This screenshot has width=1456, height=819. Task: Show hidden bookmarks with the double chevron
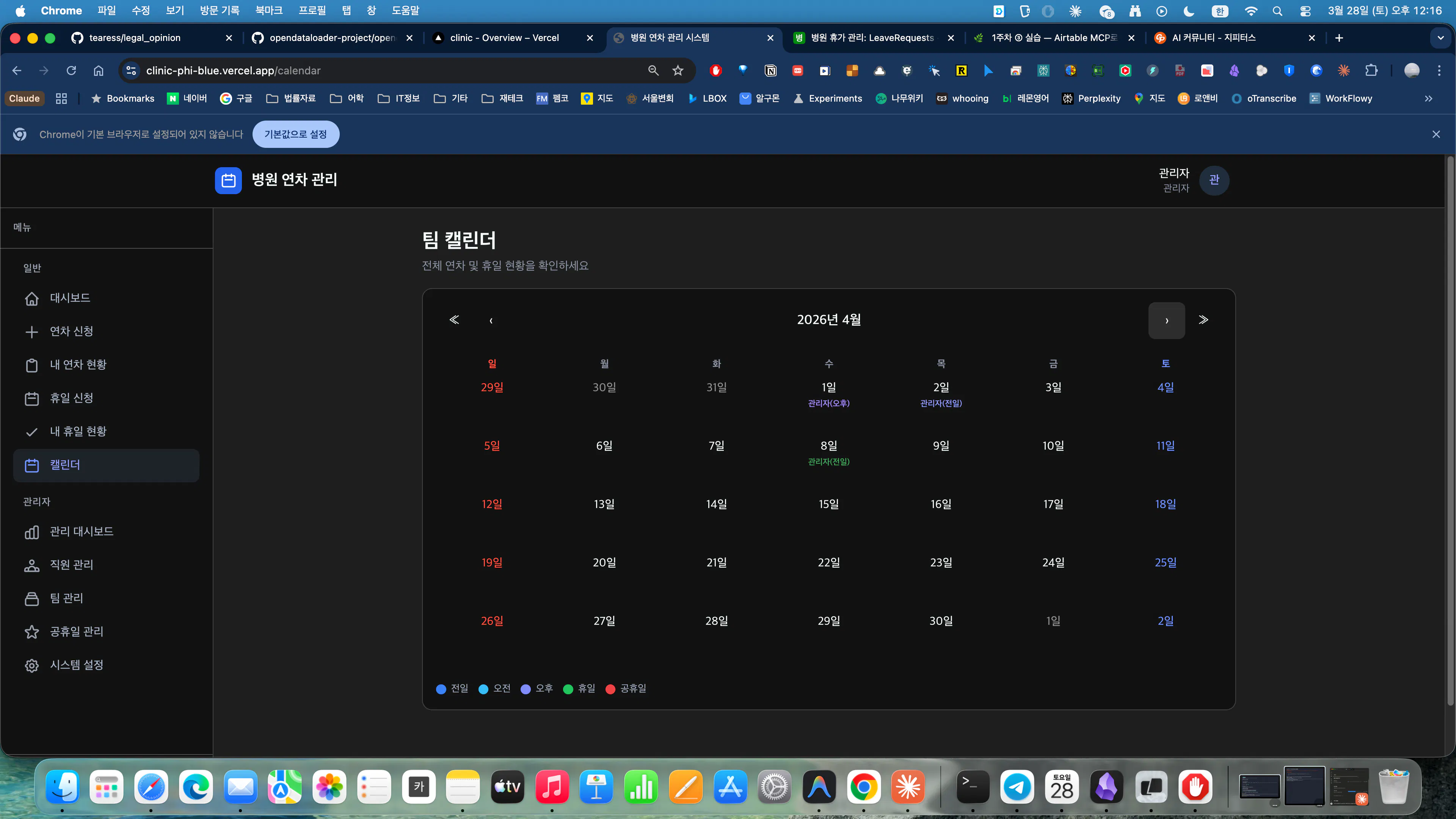pyautogui.click(x=1428, y=98)
